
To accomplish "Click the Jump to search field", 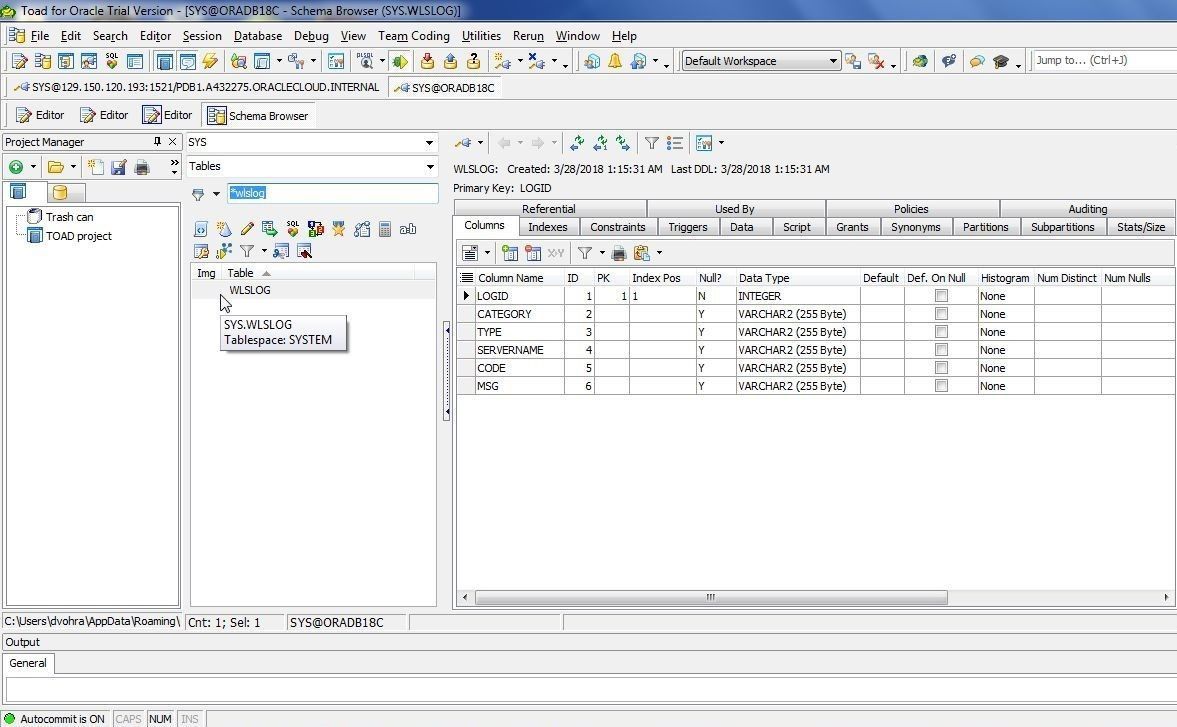I will pos(1104,61).
